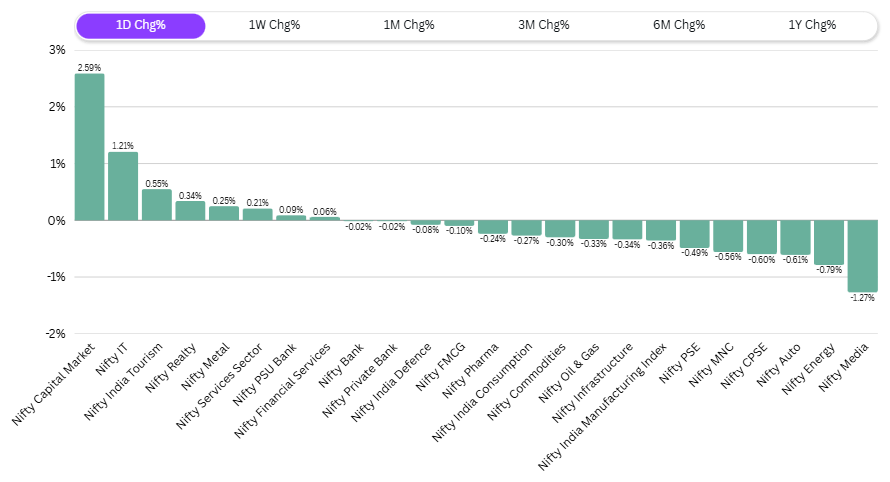This screenshot has width=890, height=482.
Task: Click the Nifty Metal bar
Action: pos(224,213)
